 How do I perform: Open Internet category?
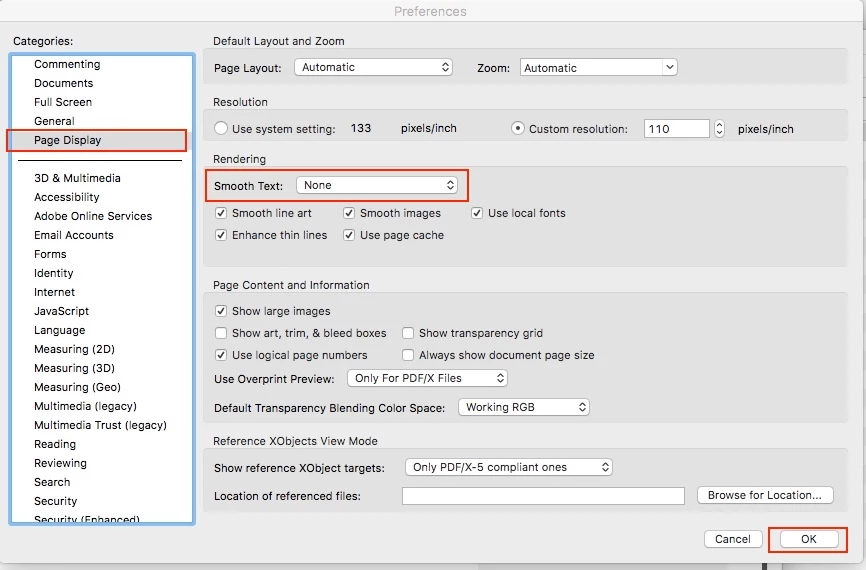54,292
